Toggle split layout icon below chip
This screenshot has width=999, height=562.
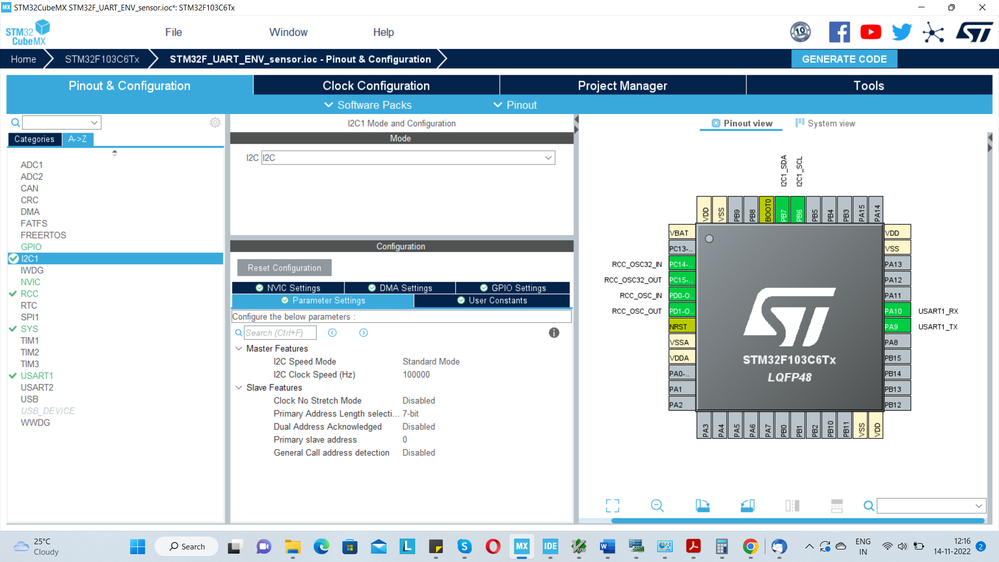(837, 506)
